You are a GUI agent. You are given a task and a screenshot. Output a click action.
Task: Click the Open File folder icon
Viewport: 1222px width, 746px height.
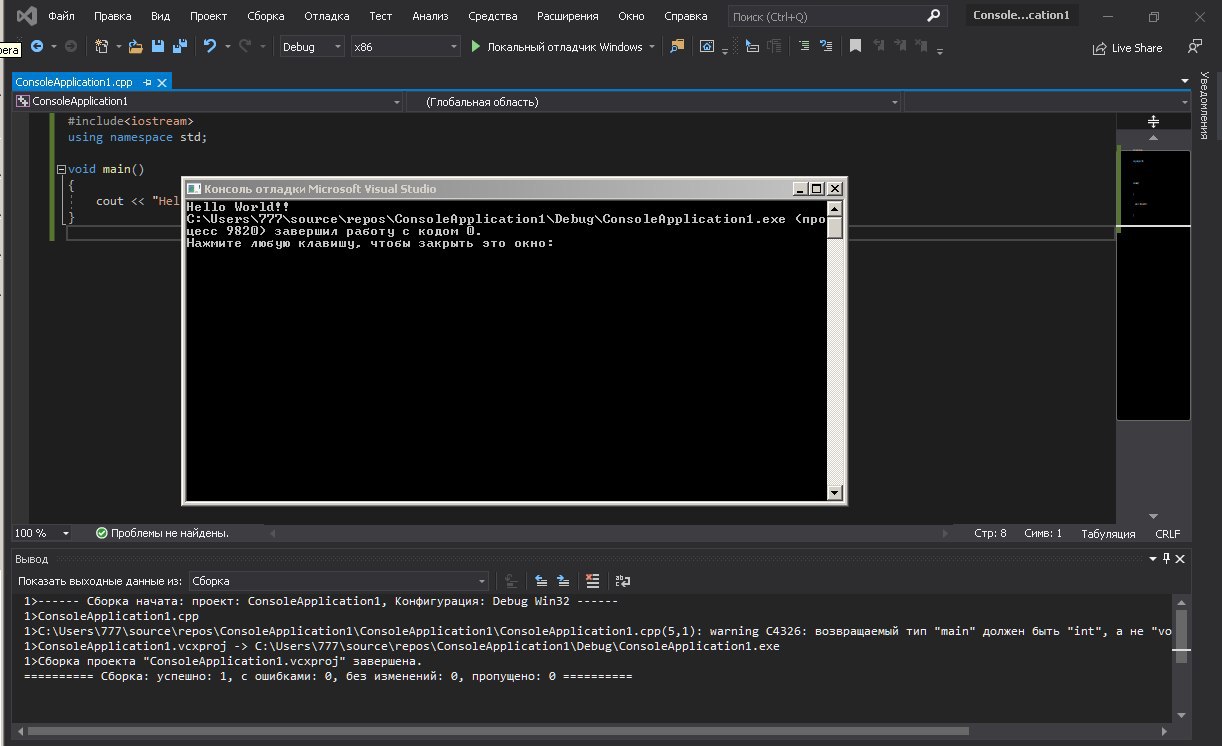(136, 46)
